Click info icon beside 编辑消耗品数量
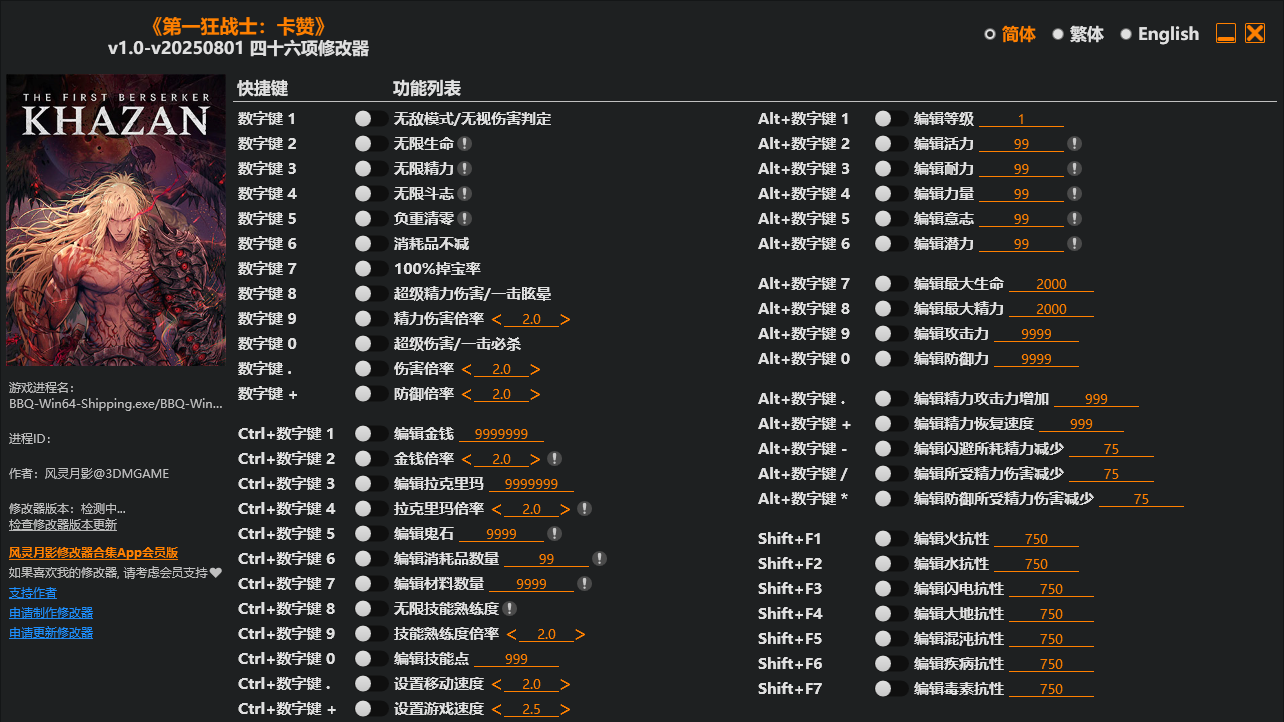This screenshot has height=722, width=1284. point(599,559)
